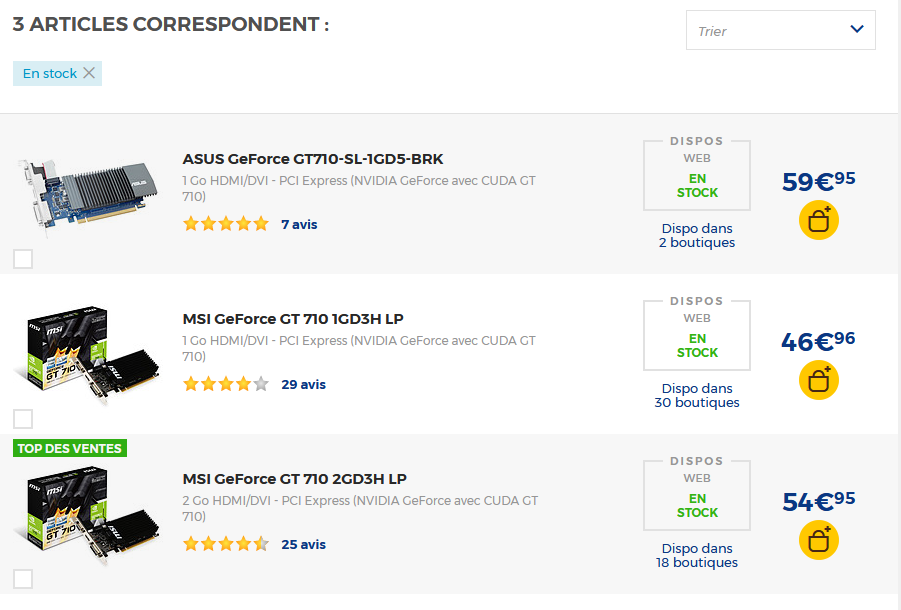Open ASUS GeForce GT710-SL-1GD5-BRK product page
This screenshot has width=901, height=610.
coord(313,159)
